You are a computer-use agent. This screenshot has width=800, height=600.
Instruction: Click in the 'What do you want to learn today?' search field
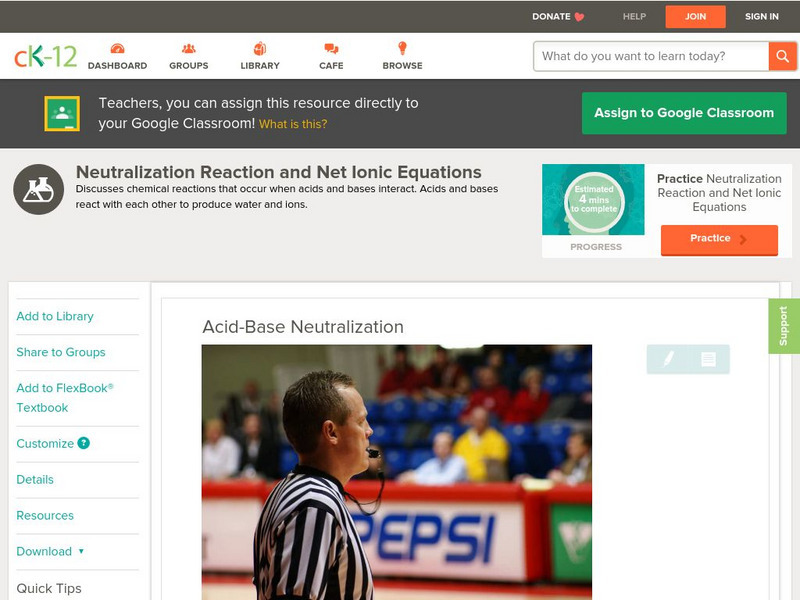(x=651, y=56)
